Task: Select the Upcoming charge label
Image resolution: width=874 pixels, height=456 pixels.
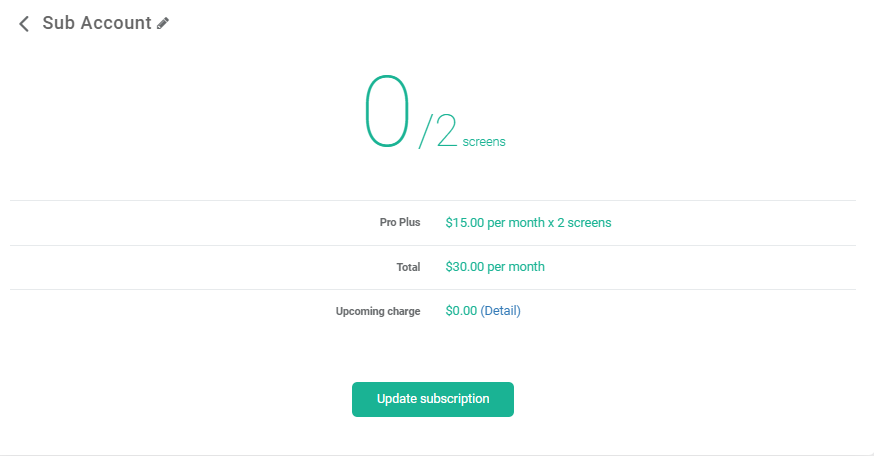Action: point(378,311)
